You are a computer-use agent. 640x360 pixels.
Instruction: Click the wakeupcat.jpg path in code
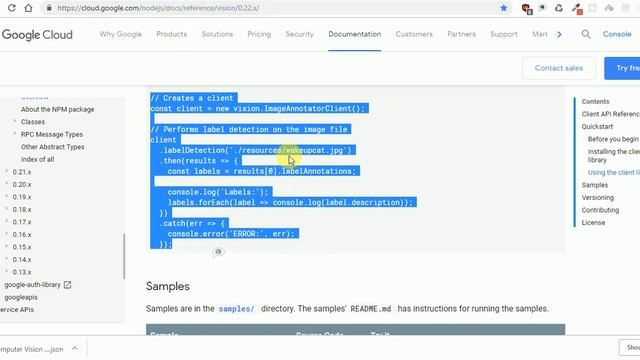click(314, 151)
